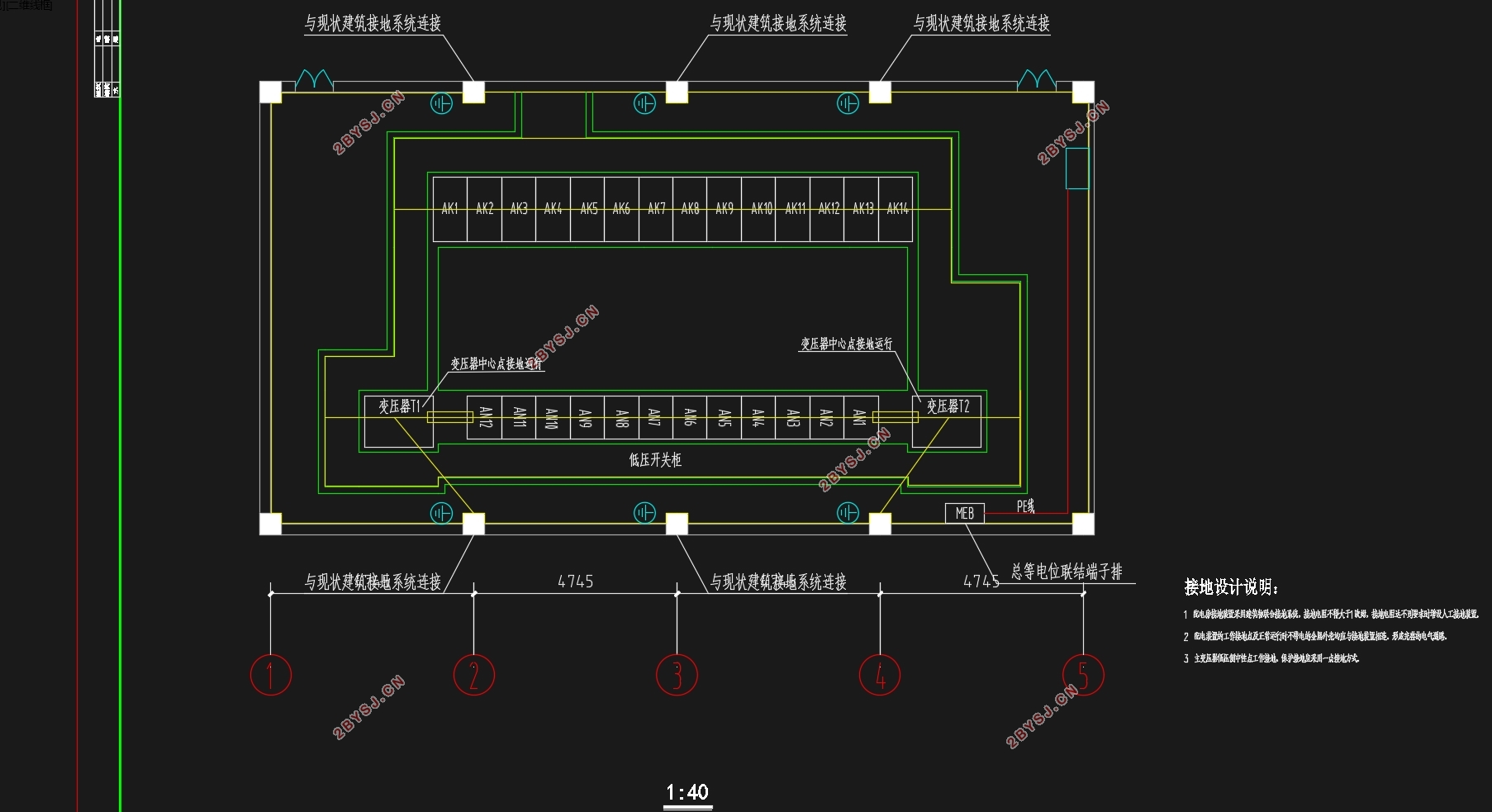Click the grounding symbol left of MEB box
Screen dimensions: 1492x812
pyautogui.click(x=848, y=513)
